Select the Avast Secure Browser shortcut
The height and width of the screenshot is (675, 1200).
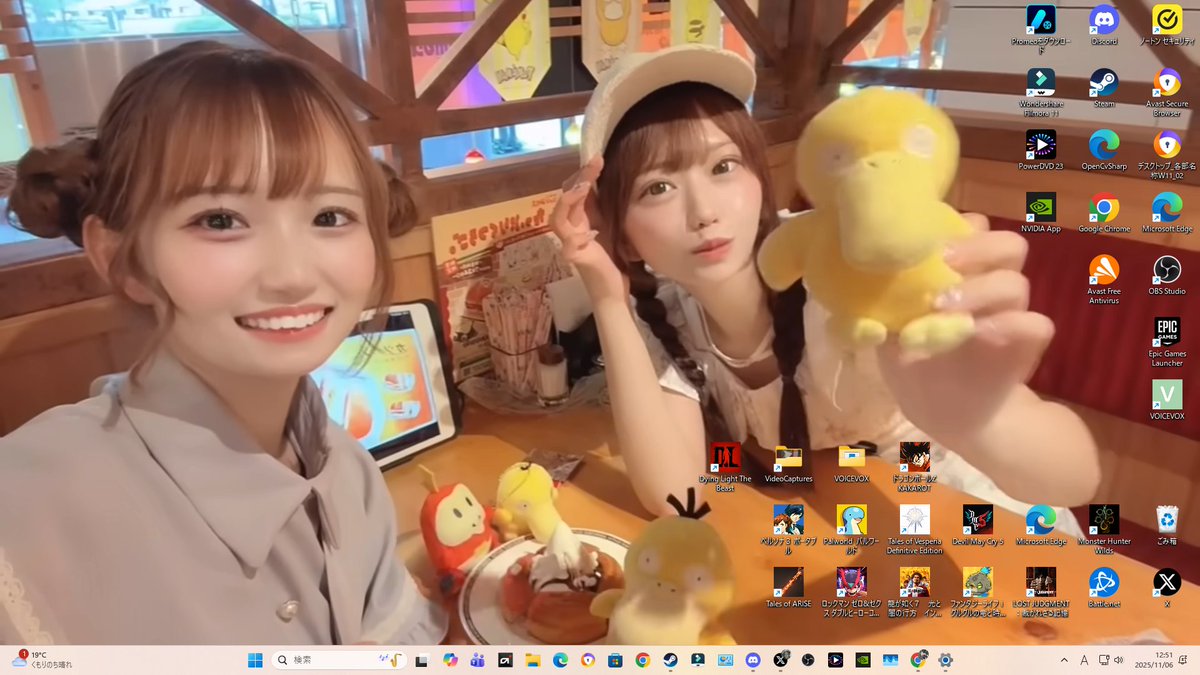1166,92
